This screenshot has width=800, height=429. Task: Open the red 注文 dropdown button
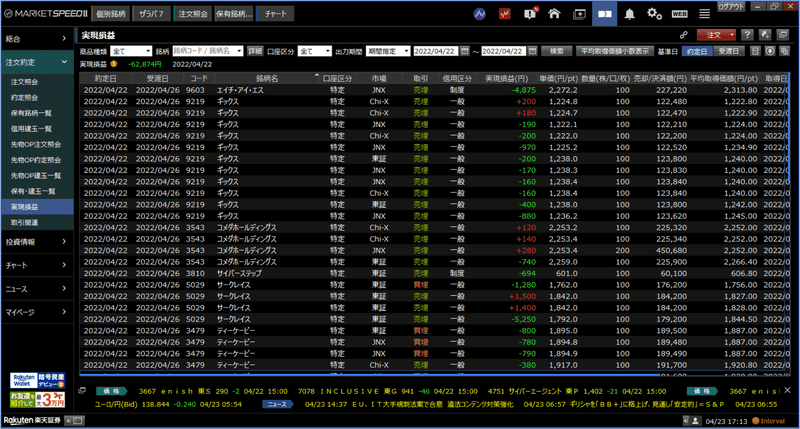pyautogui.click(x=716, y=35)
